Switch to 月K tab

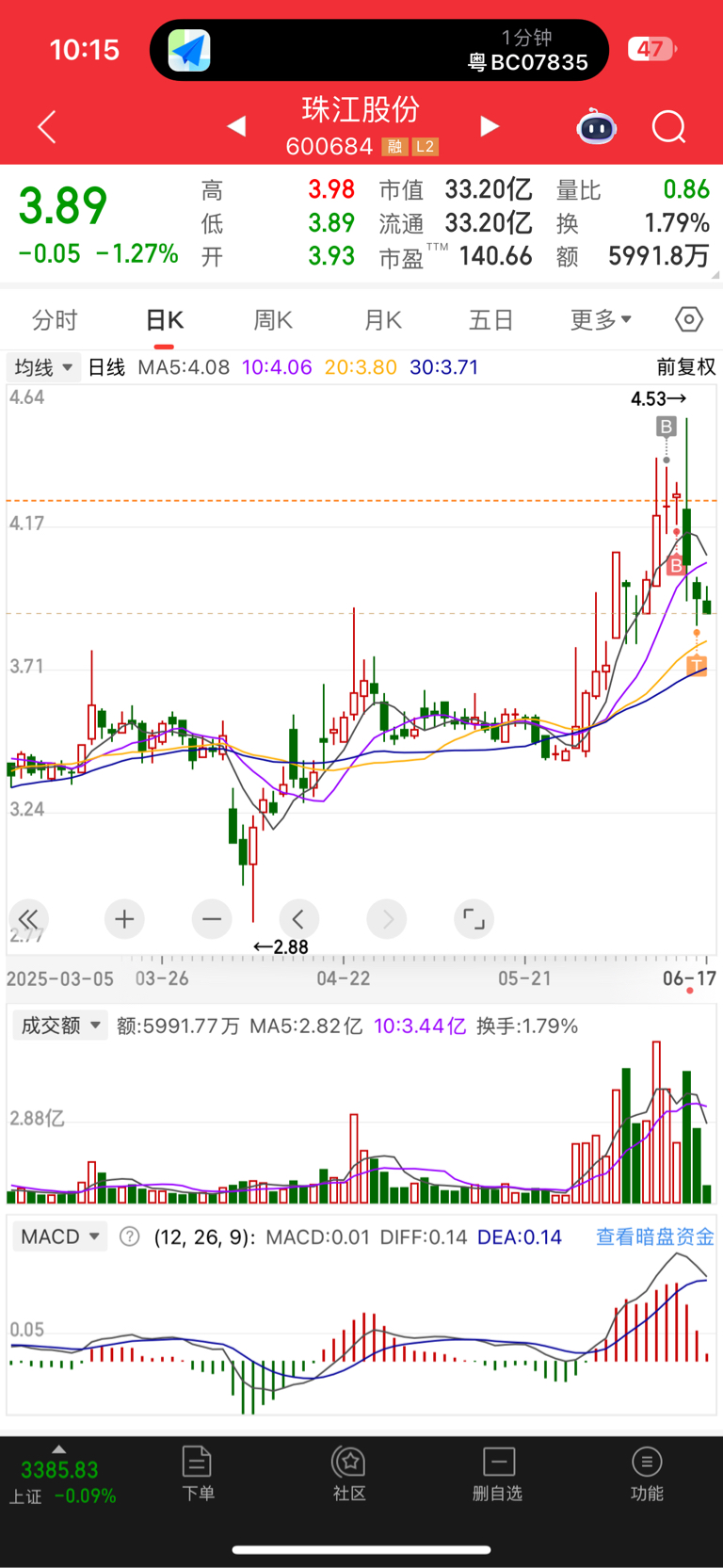point(383,320)
